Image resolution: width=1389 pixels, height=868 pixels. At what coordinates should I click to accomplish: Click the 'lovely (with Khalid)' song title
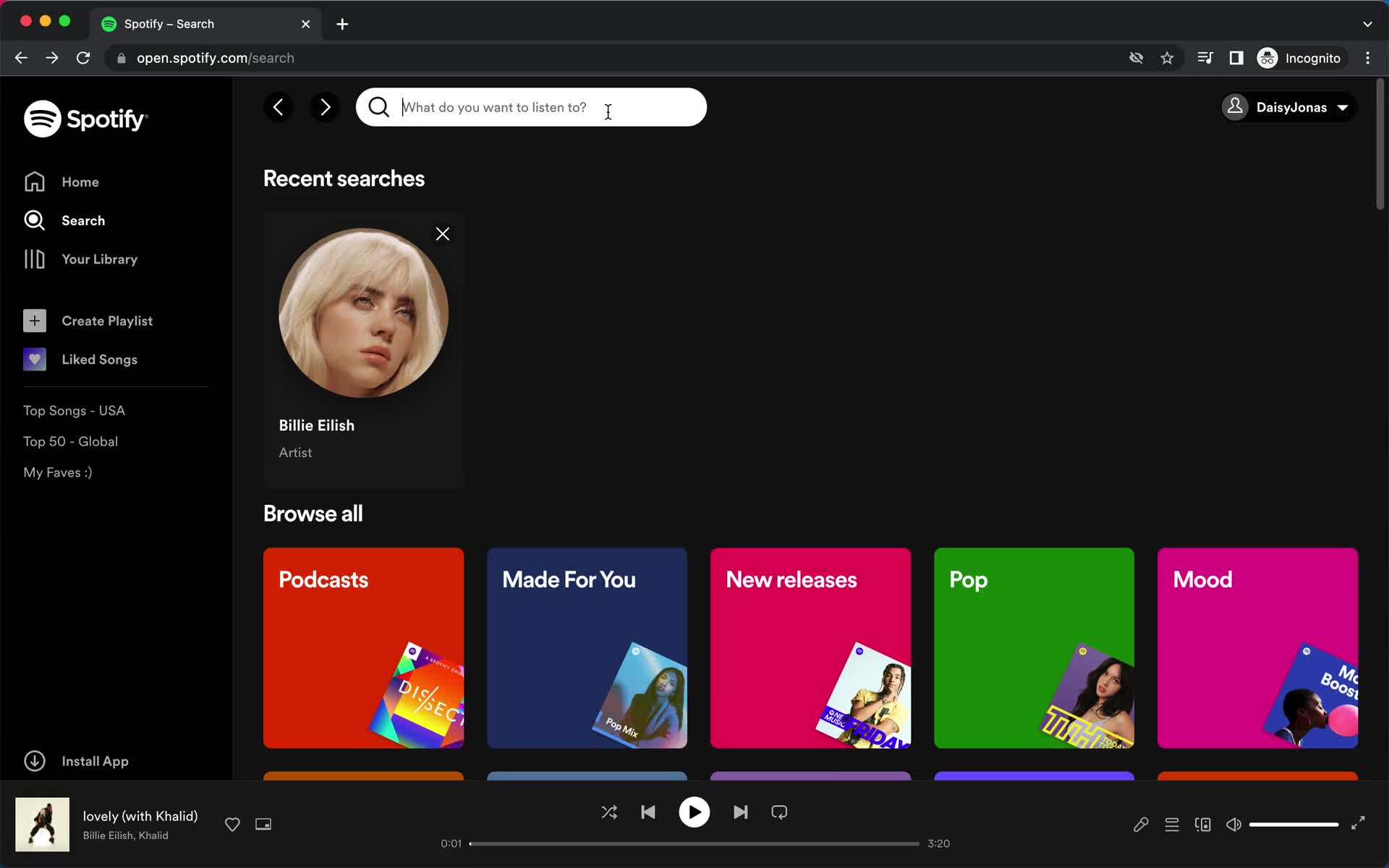(x=140, y=816)
